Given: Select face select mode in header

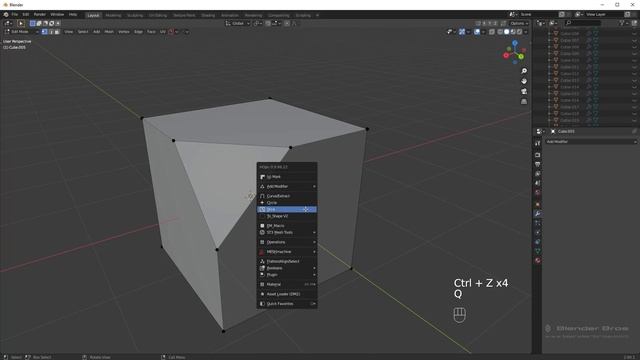Looking at the screenshot, I should pos(57,31).
